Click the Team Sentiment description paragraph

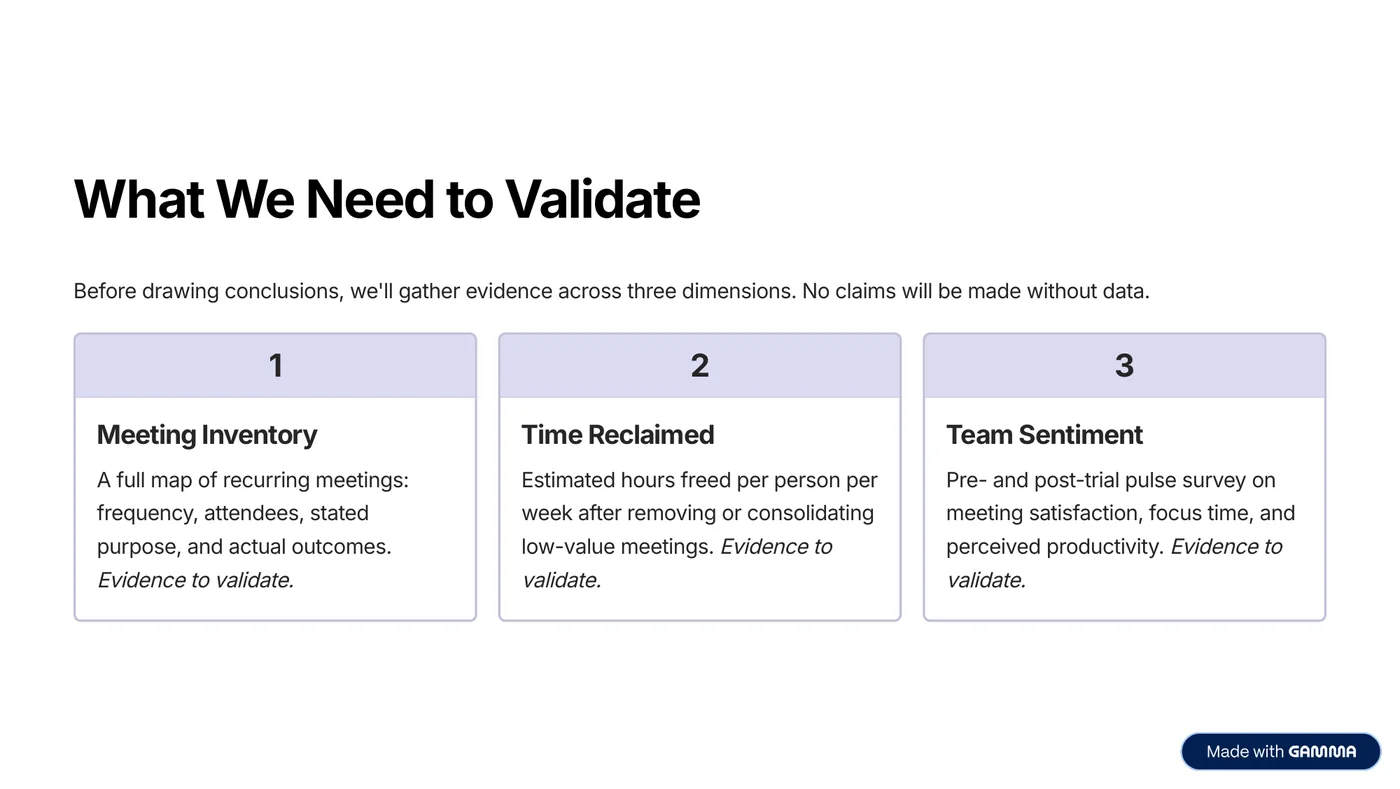pyautogui.click(x=1120, y=530)
